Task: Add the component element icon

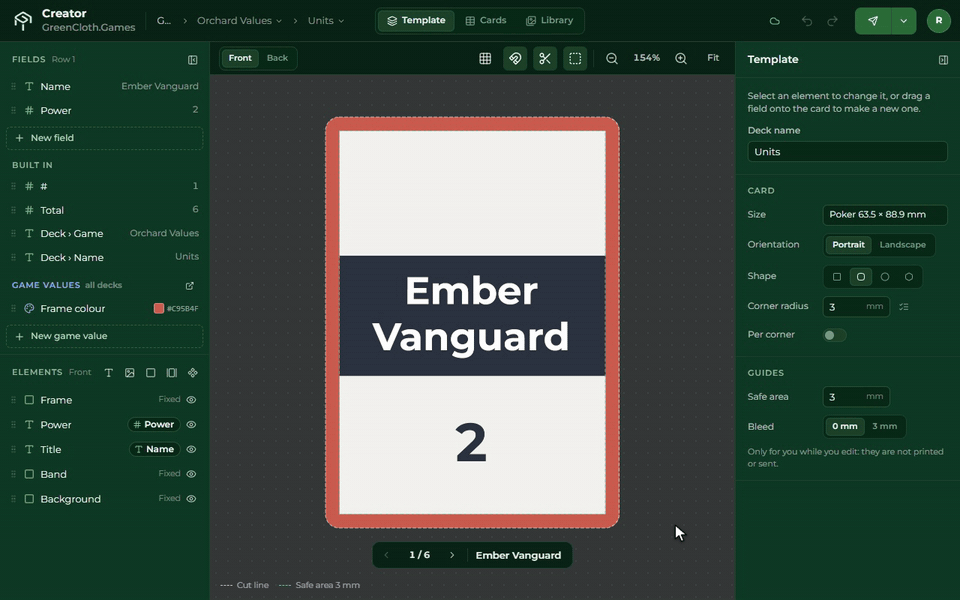Action: point(193,373)
